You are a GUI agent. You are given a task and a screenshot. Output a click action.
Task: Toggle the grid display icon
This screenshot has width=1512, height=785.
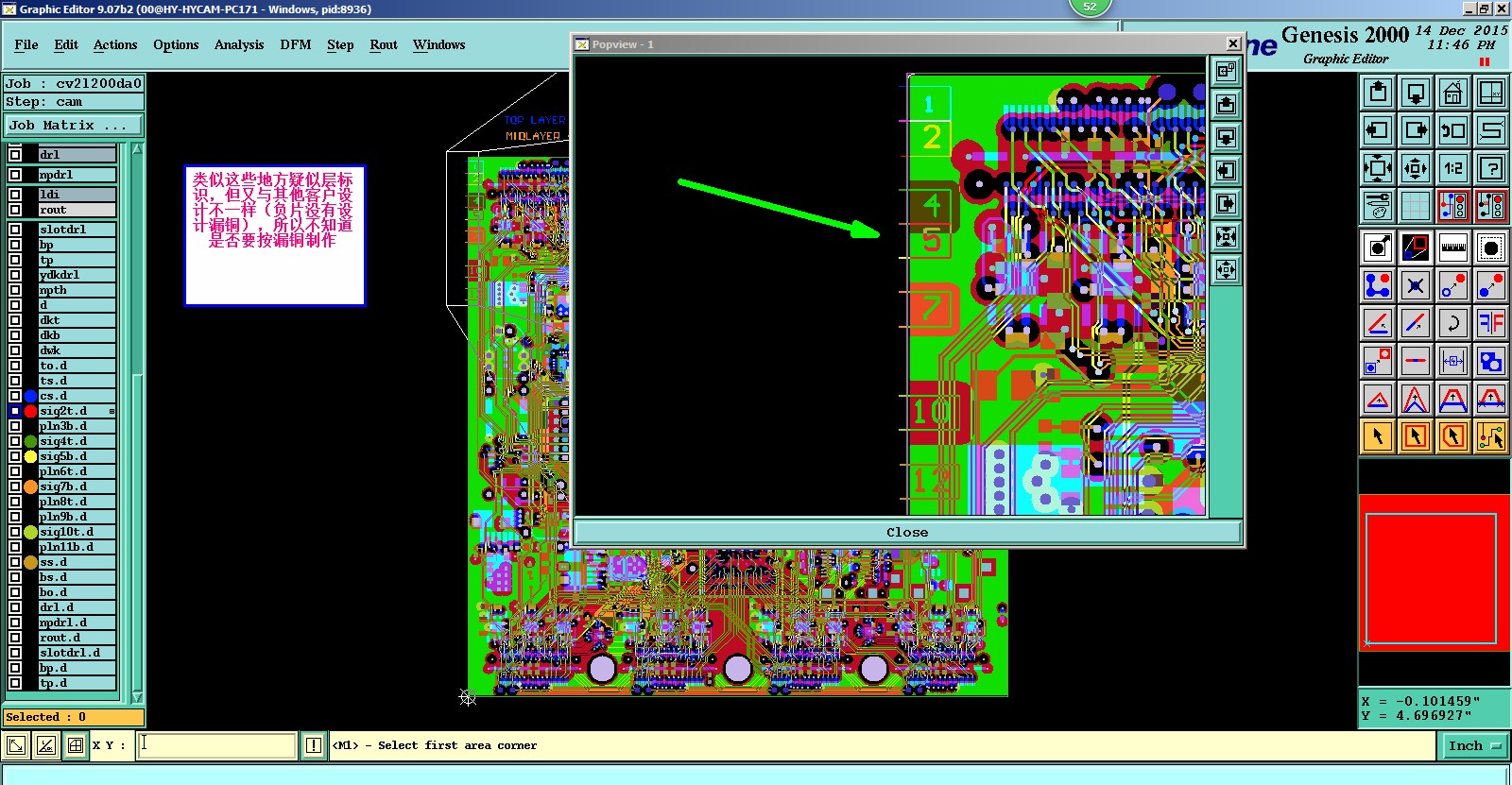tap(1416, 206)
